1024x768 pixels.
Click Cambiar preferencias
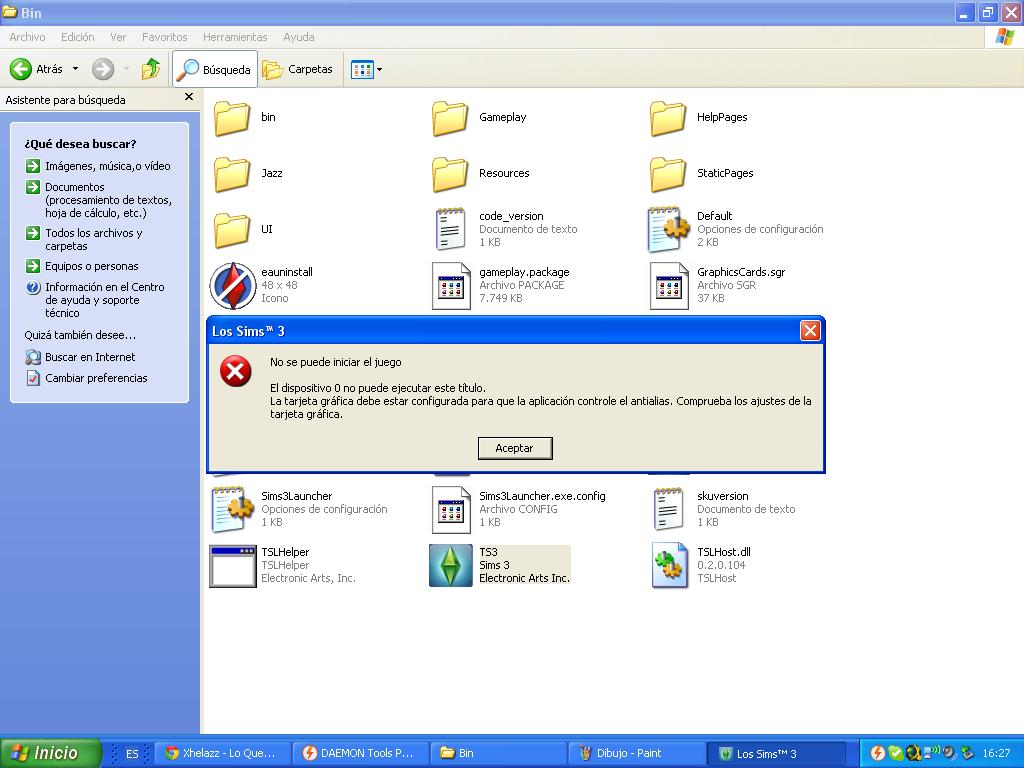click(x=88, y=378)
